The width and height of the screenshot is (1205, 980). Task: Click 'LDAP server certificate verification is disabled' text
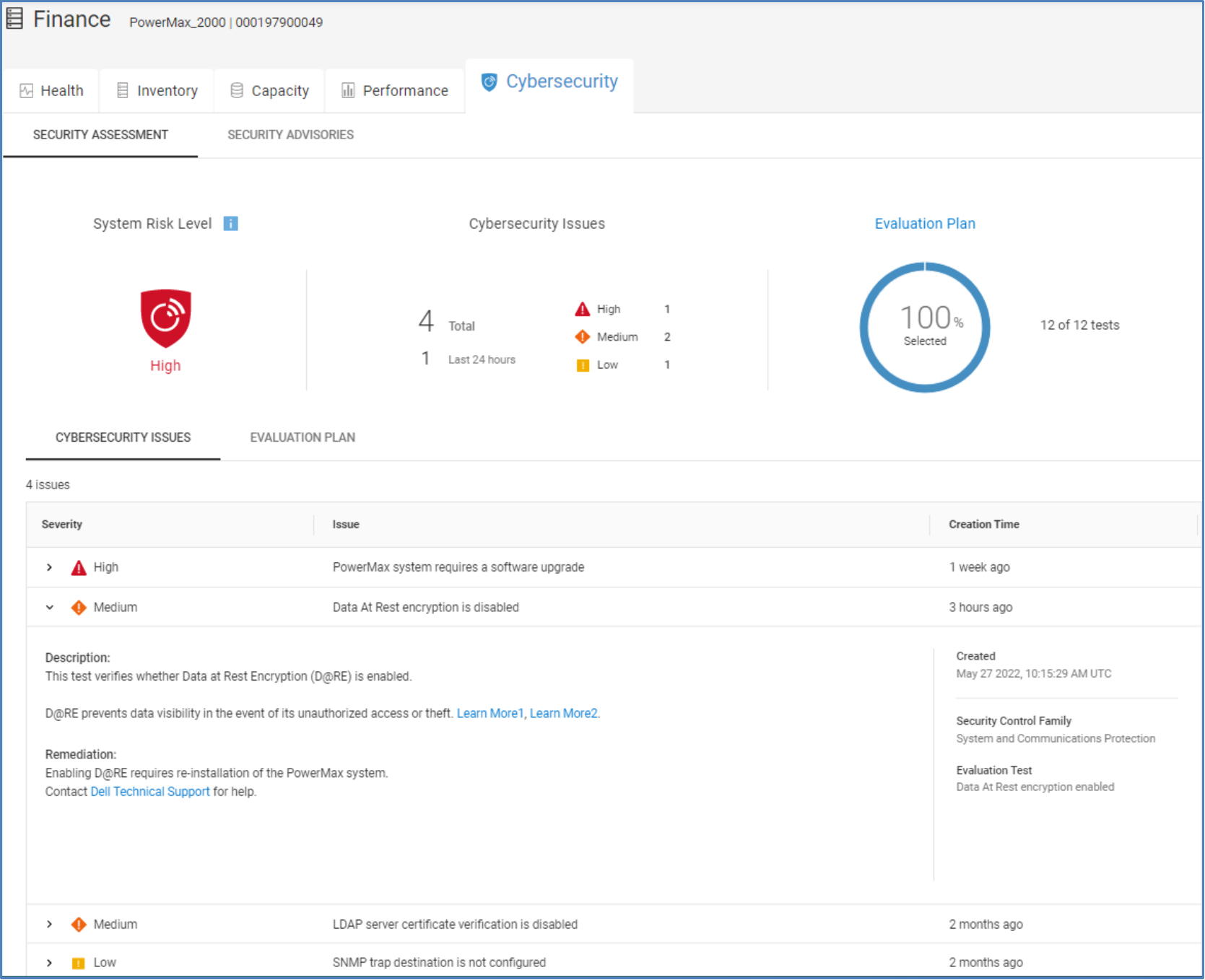455,924
